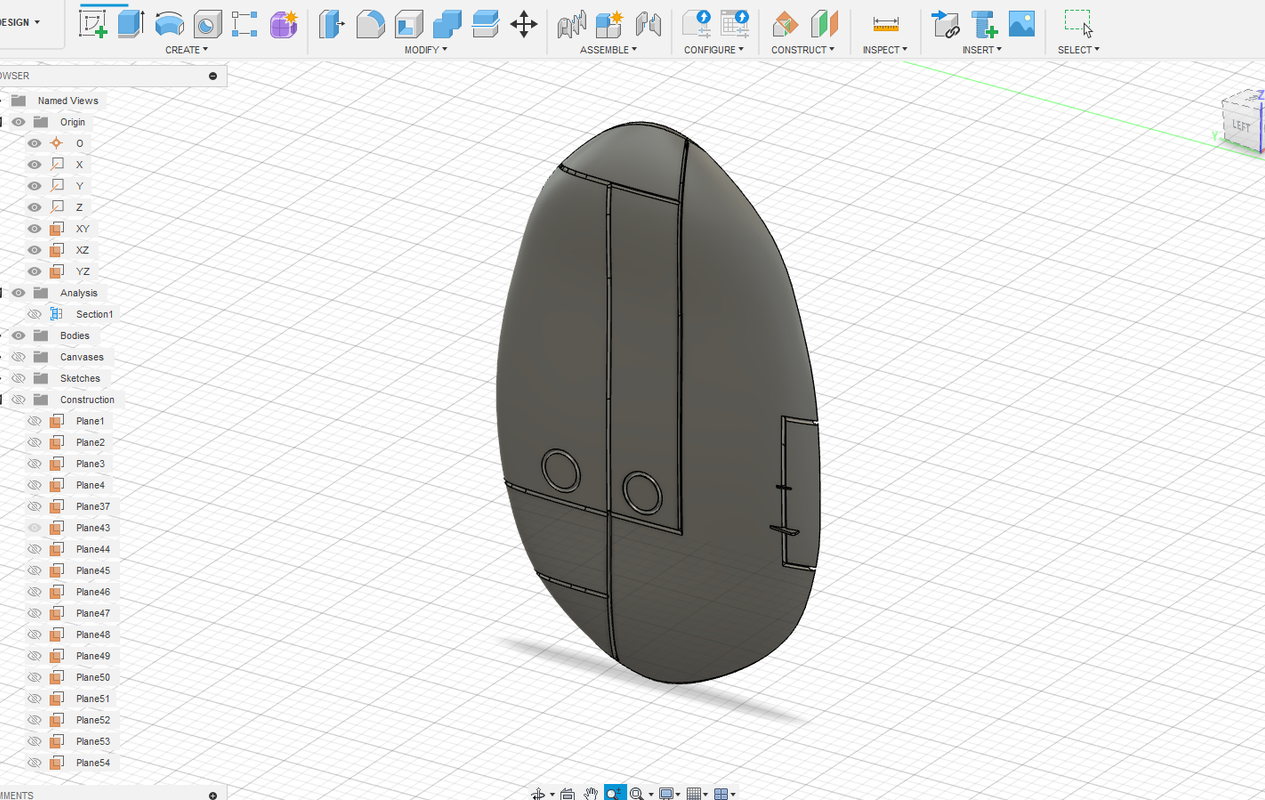
Task: Open the DESIGN workspace dropdown
Action: (x=20, y=22)
